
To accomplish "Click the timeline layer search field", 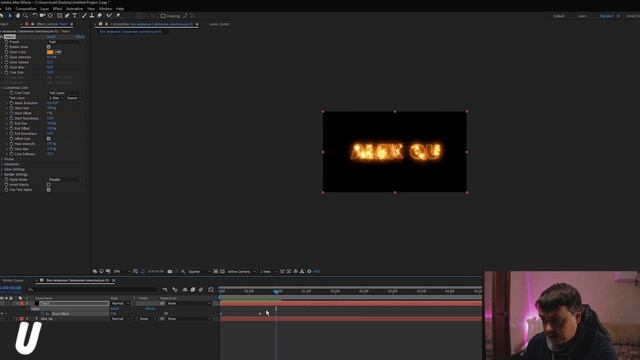I will (92, 289).
